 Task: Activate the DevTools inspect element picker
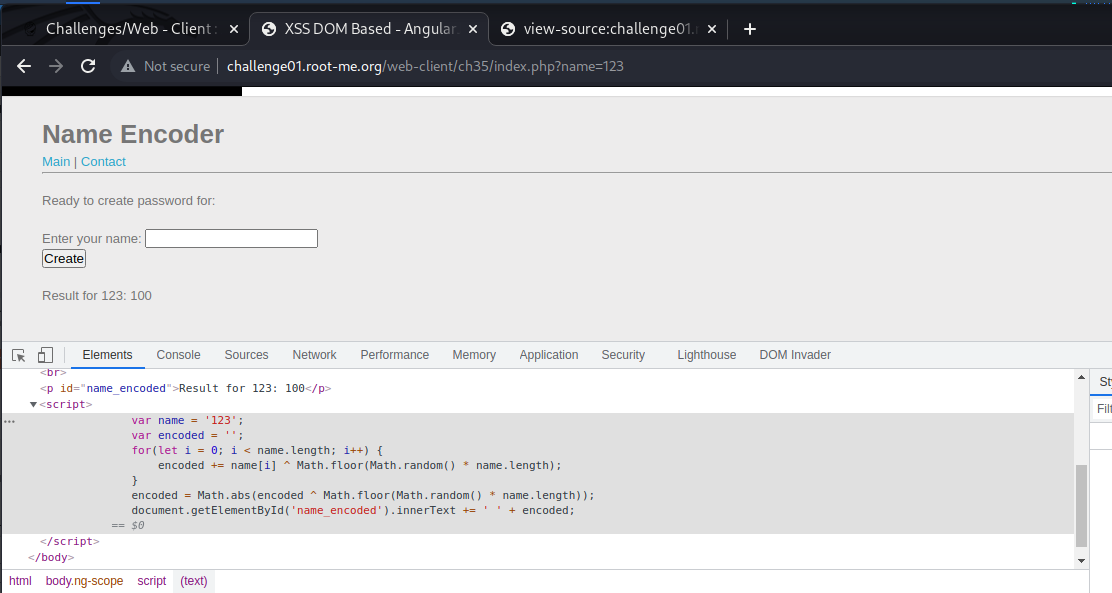coord(19,355)
